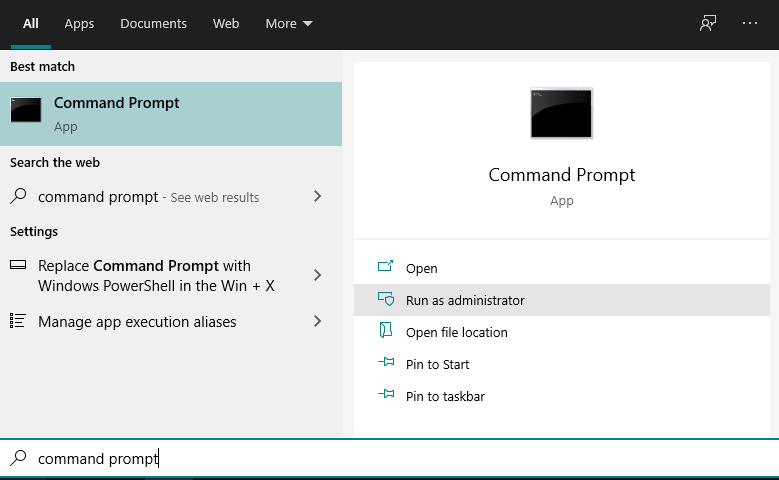The height and width of the screenshot is (480, 779).
Task: Click the list icon for Manage app execution aliases
Action: pyautogui.click(x=18, y=320)
